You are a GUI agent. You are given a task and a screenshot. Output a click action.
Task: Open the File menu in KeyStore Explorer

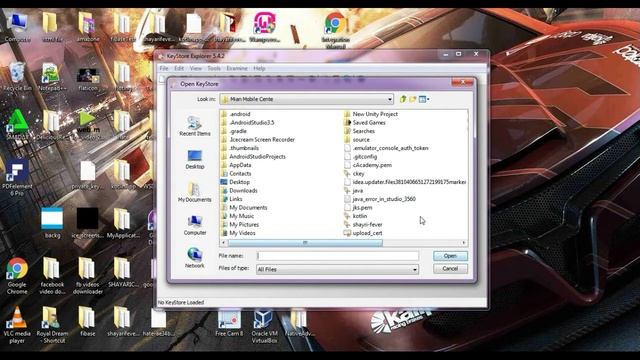coord(164,68)
